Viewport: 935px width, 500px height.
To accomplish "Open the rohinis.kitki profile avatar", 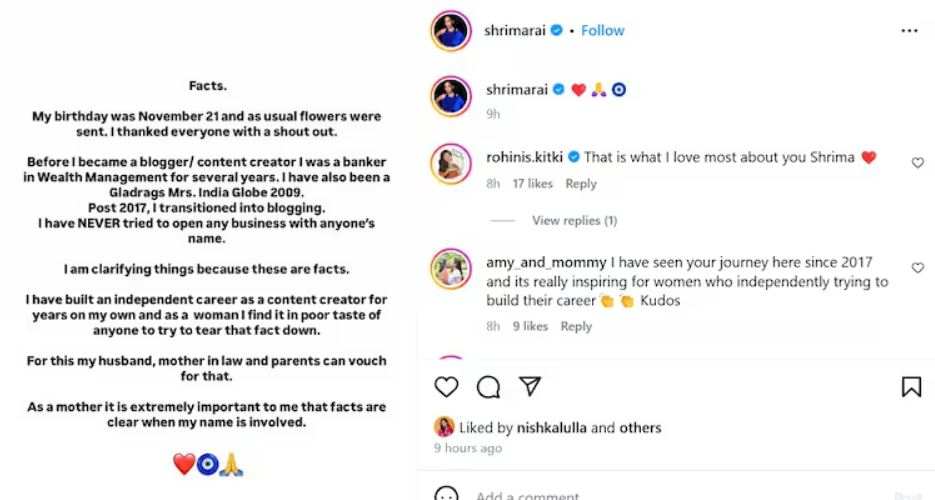I will [451, 164].
